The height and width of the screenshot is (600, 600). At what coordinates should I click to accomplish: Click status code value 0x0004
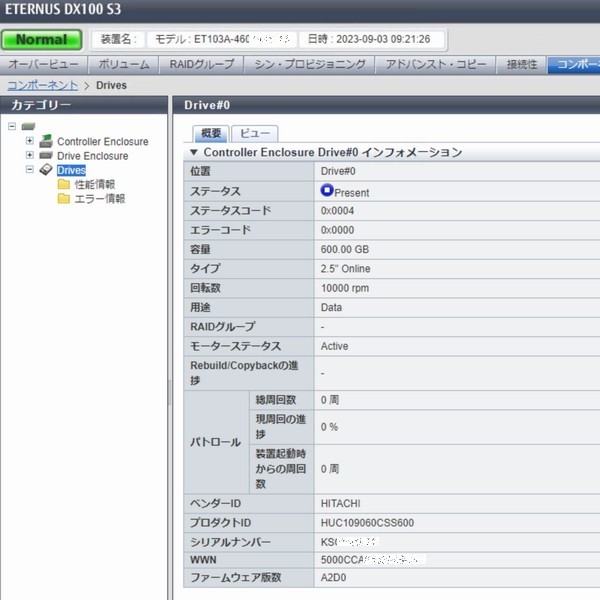[337, 211]
